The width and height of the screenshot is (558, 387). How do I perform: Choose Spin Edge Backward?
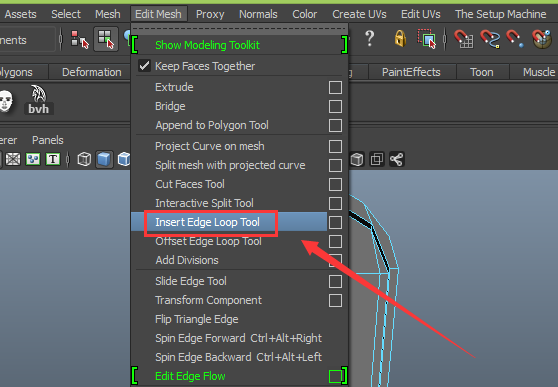238,357
